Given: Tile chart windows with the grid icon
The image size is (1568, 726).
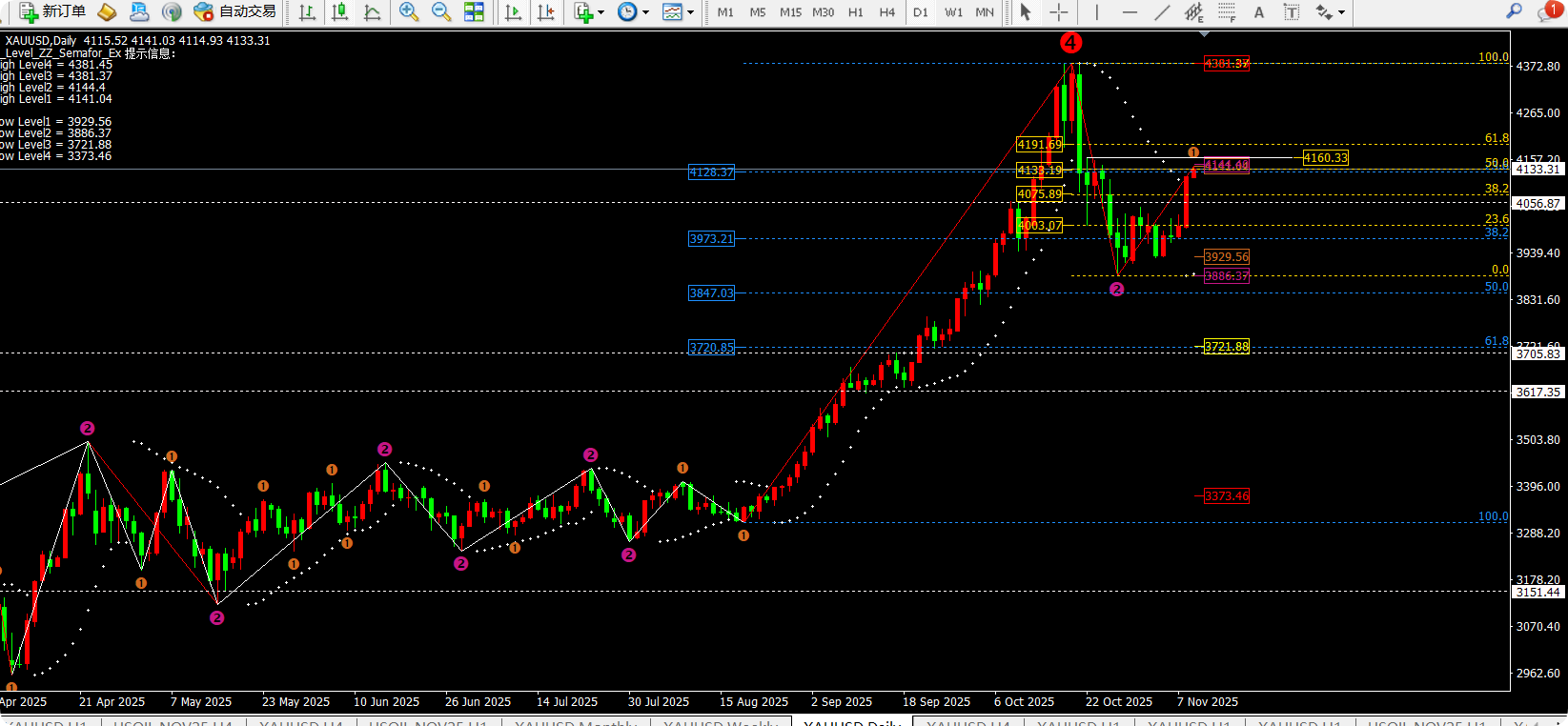Looking at the screenshot, I should (x=474, y=11).
